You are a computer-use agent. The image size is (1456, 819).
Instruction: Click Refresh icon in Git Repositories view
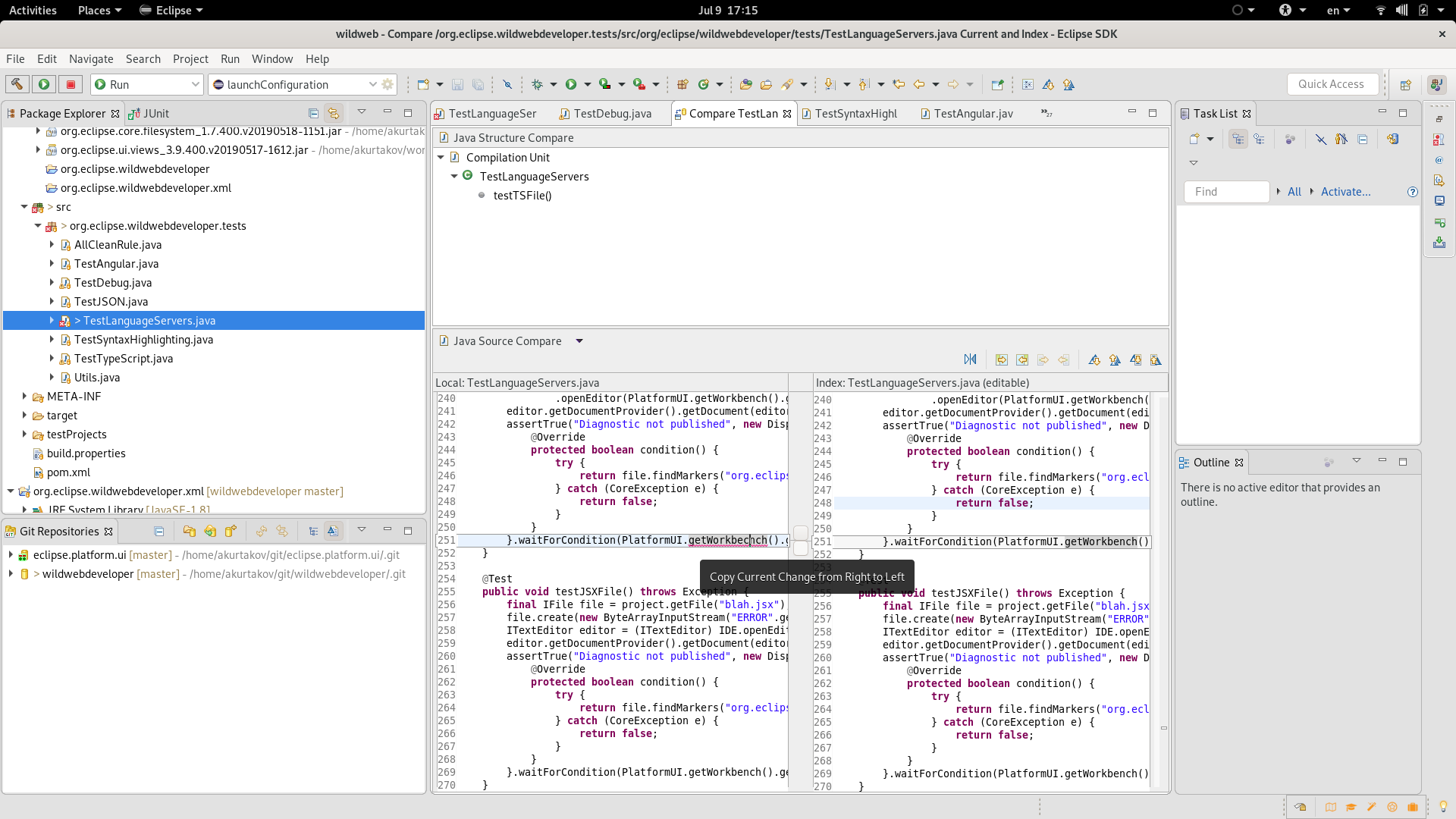[261, 531]
